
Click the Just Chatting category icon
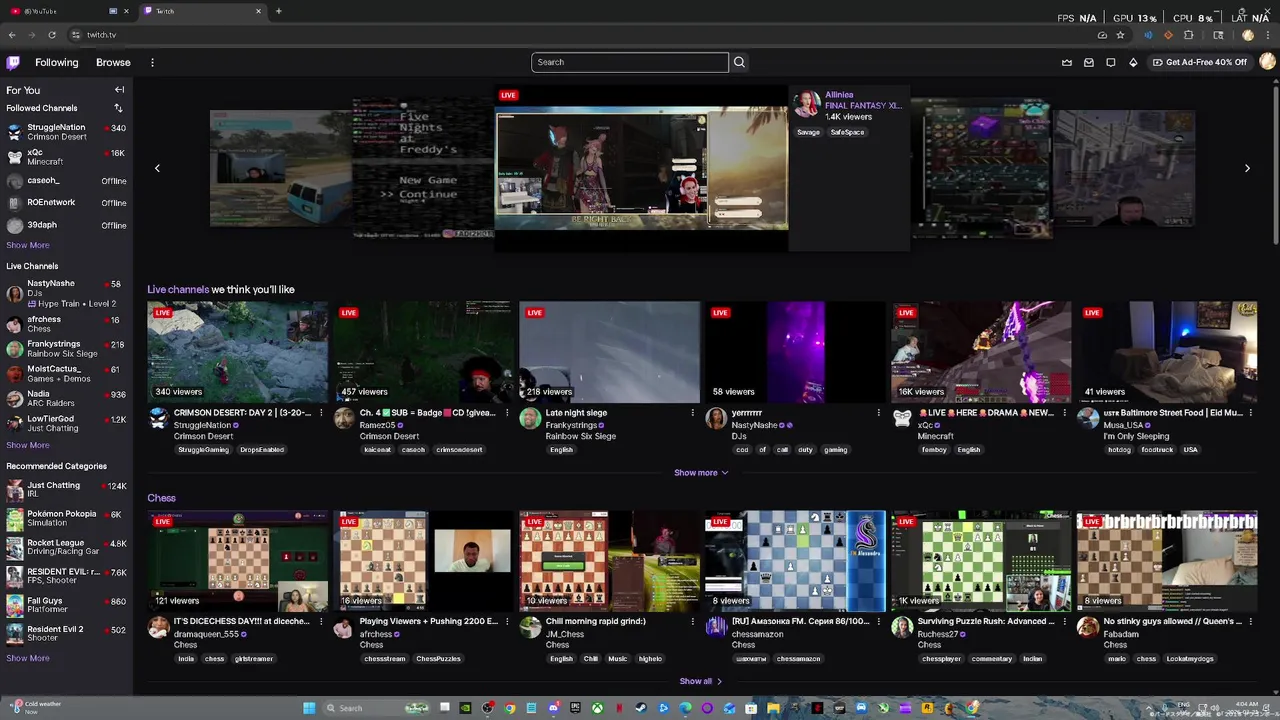(x=15, y=490)
